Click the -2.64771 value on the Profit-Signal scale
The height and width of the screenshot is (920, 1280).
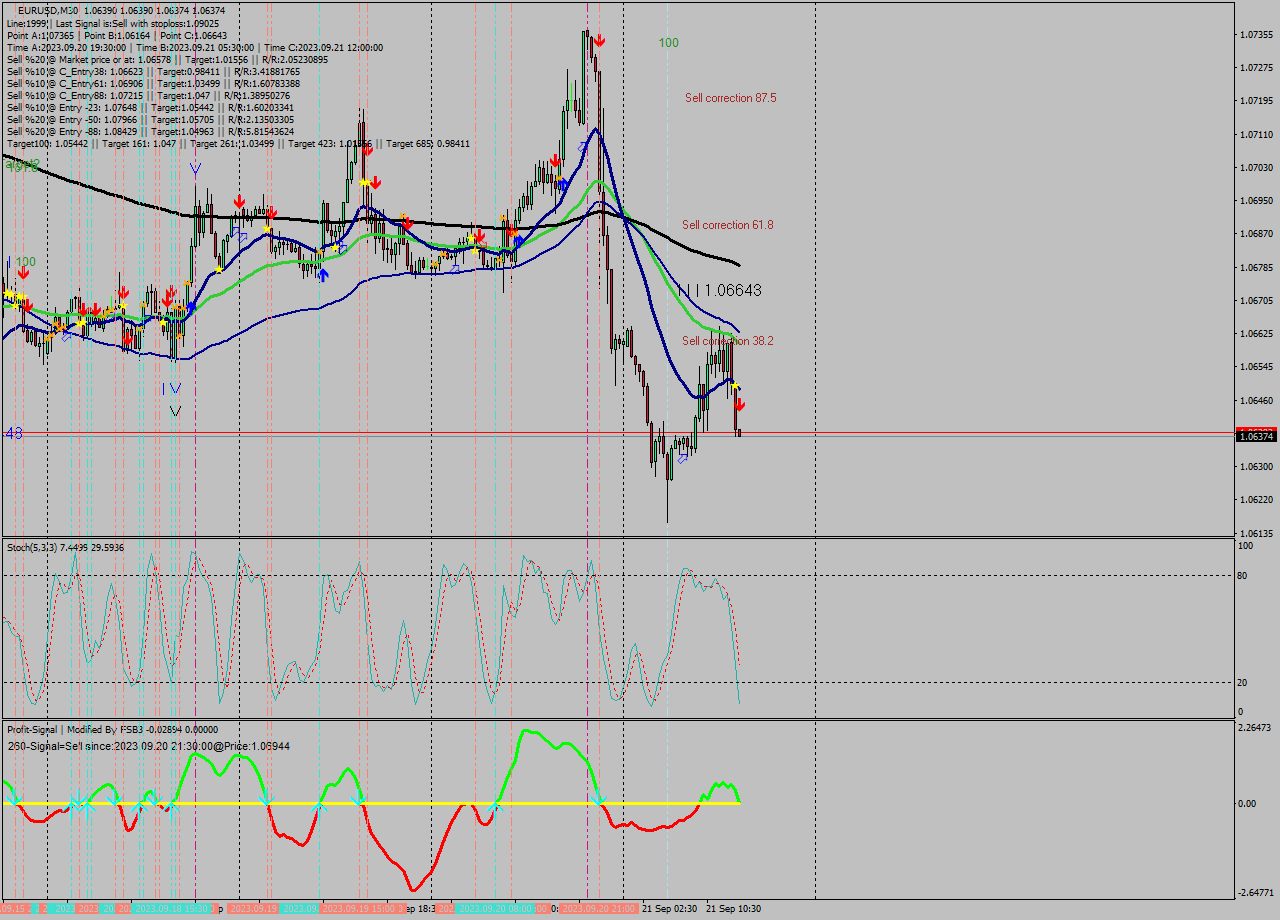click(1256, 893)
